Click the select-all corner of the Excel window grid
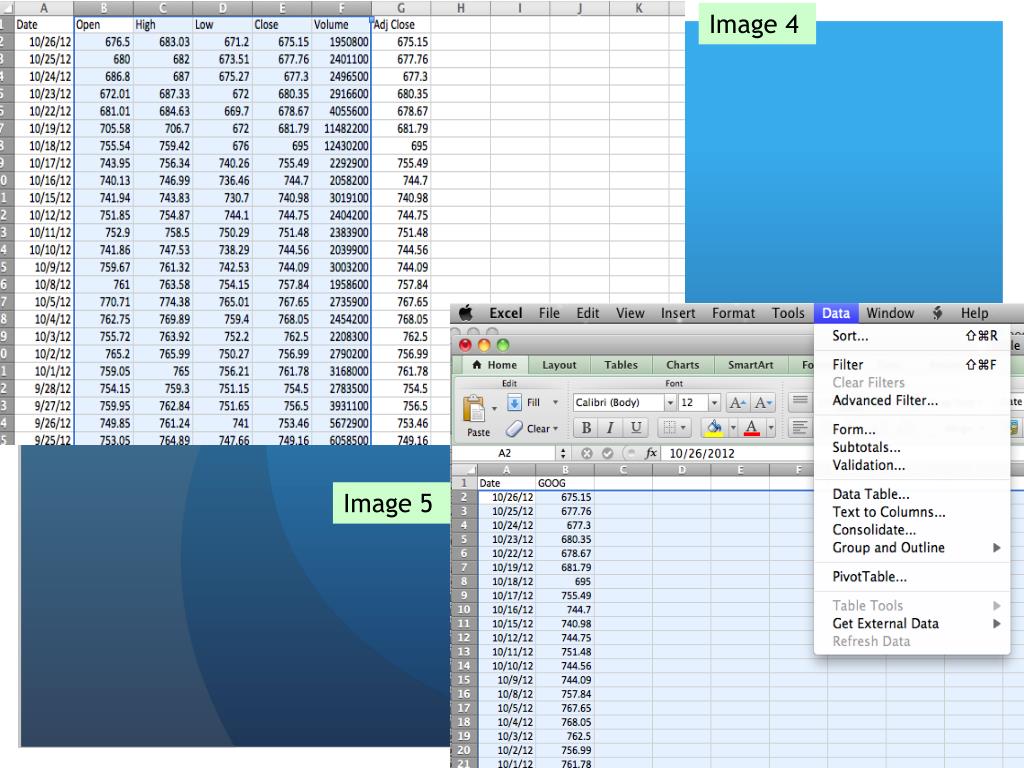 tap(464, 470)
